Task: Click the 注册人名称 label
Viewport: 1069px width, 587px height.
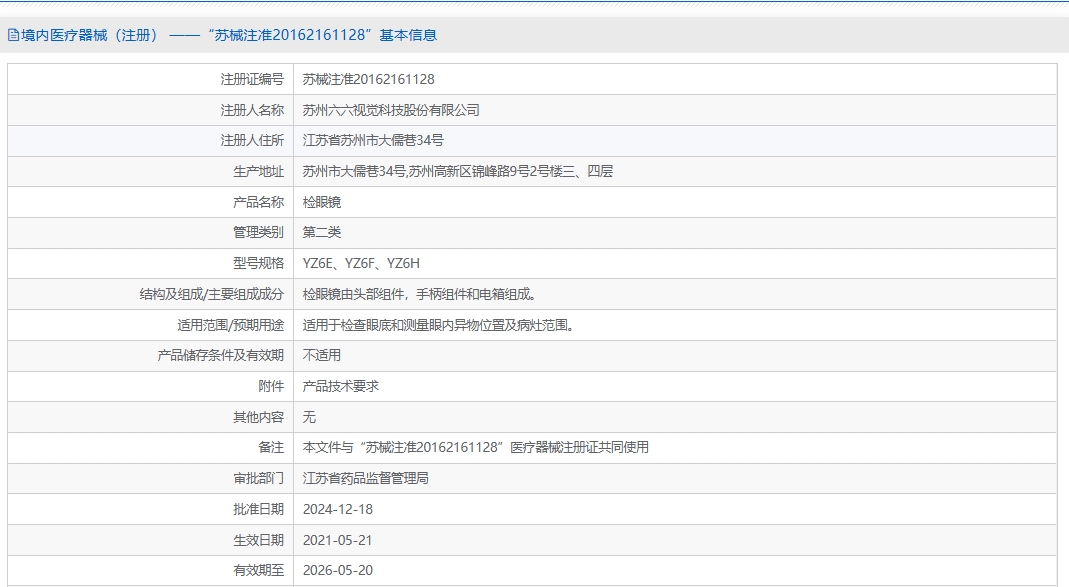Action: point(252,110)
